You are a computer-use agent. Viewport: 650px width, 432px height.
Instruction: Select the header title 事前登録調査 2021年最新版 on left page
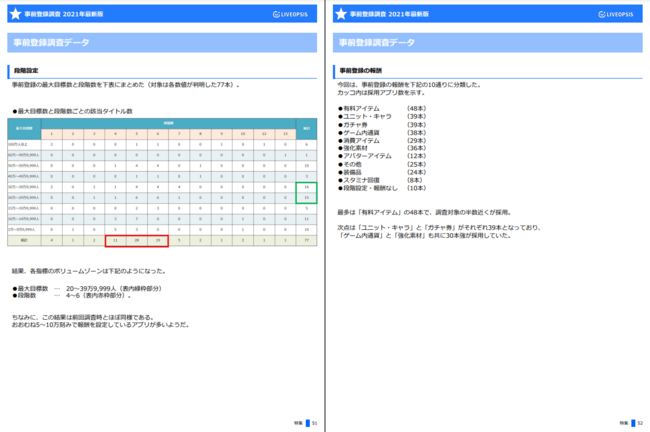click(x=64, y=14)
